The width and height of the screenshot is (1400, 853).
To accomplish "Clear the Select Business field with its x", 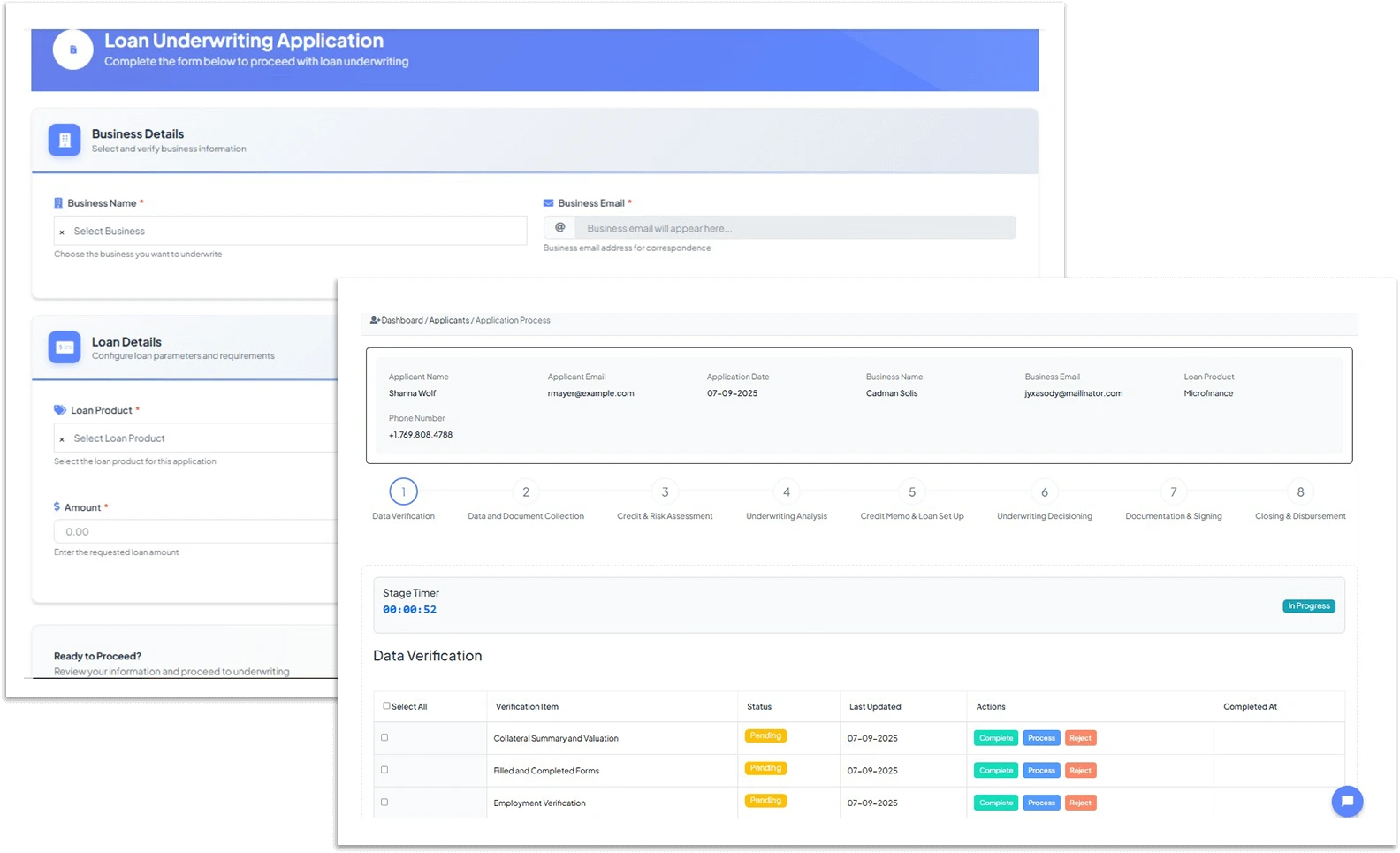I will [62, 232].
